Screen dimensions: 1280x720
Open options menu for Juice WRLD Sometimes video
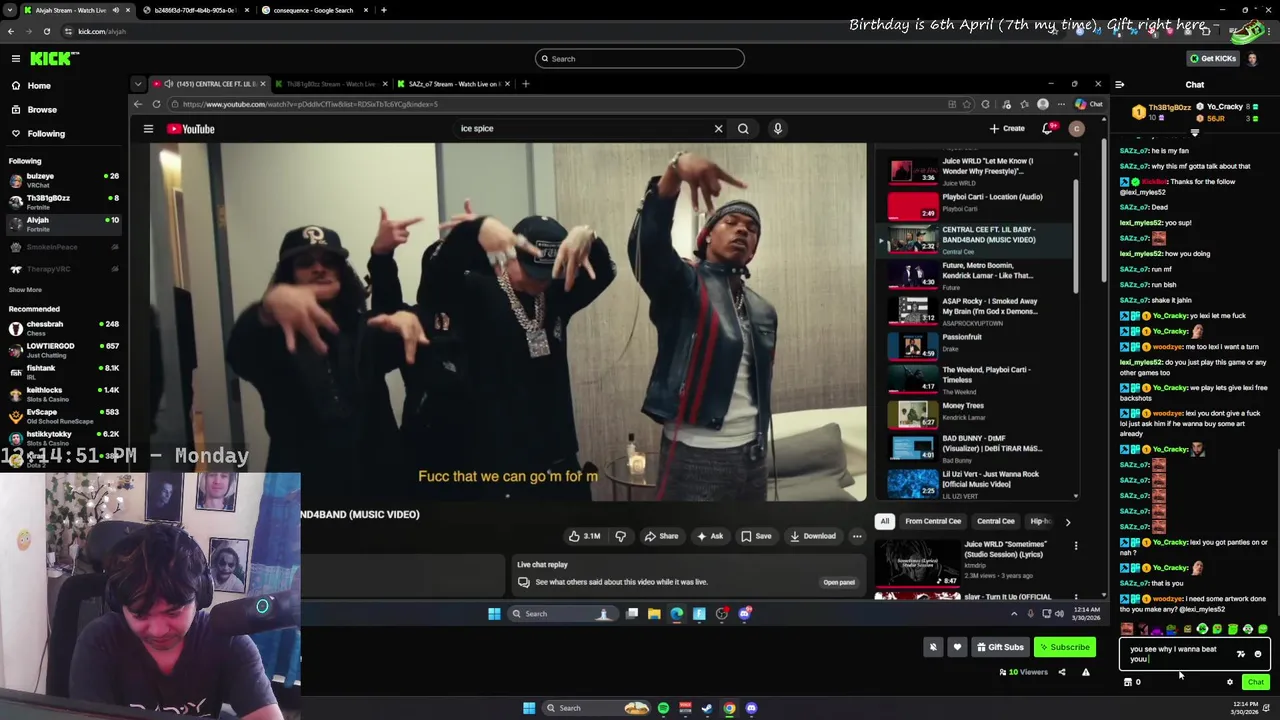click(x=1076, y=546)
